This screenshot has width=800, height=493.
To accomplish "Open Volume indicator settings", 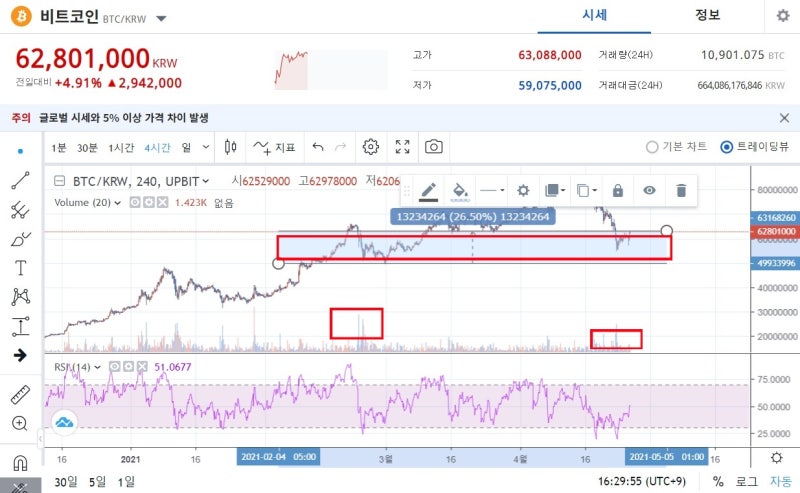I will point(148,203).
